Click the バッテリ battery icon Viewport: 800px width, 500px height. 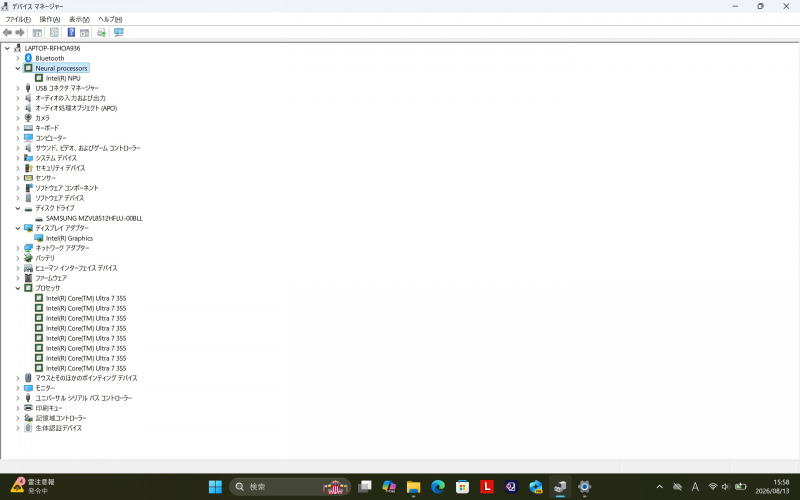(28, 258)
